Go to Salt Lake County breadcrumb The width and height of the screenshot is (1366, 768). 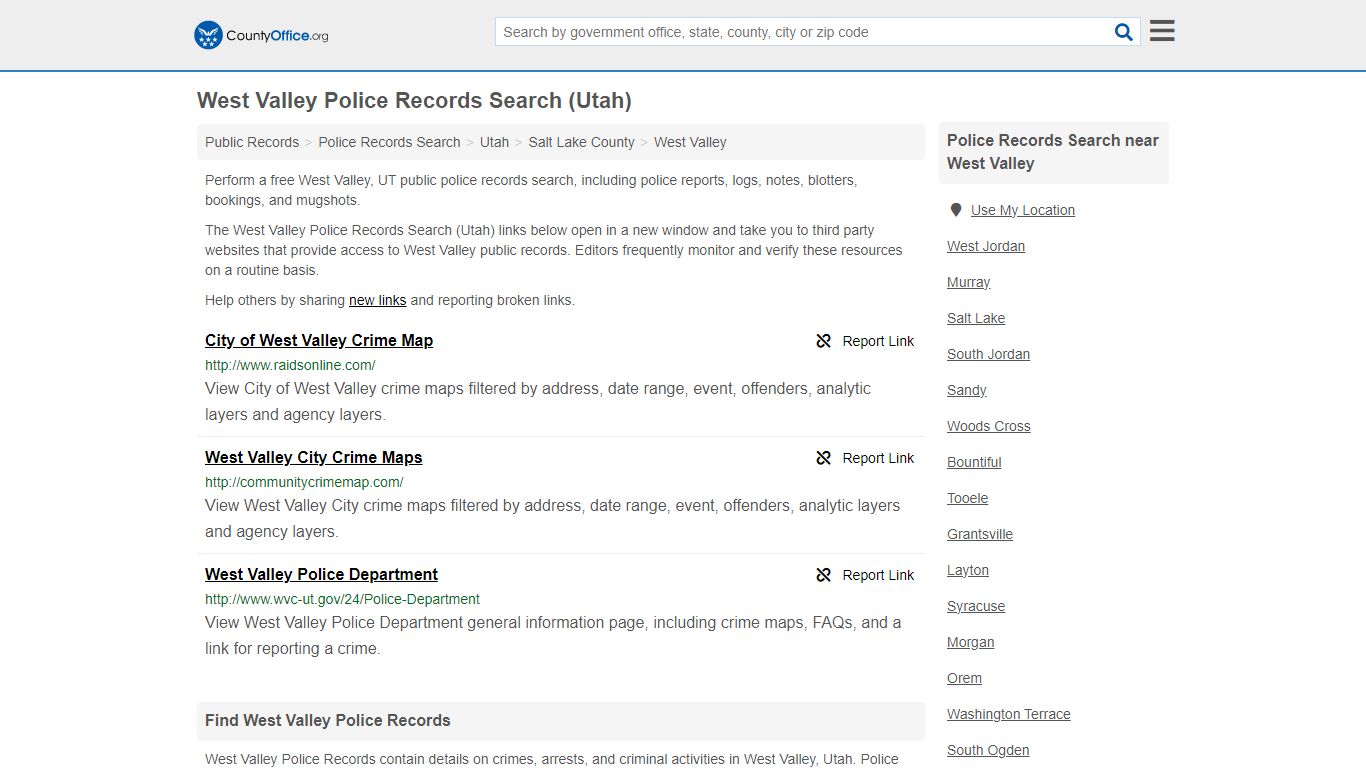click(x=581, y=142)
